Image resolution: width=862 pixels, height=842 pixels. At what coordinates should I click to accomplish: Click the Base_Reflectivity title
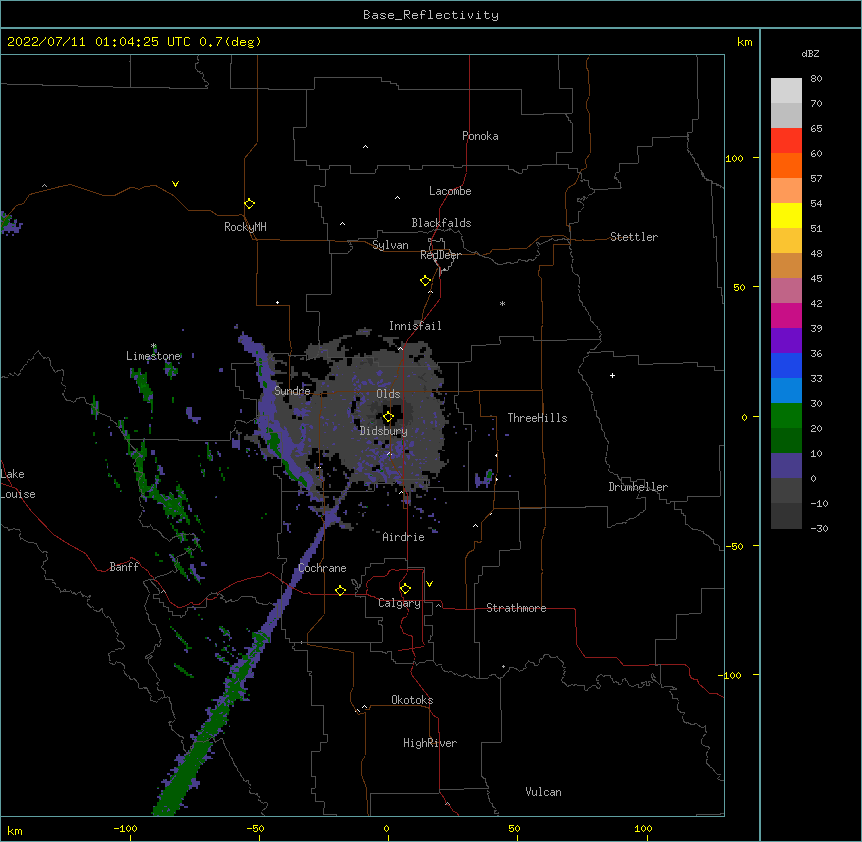(431, 15)
